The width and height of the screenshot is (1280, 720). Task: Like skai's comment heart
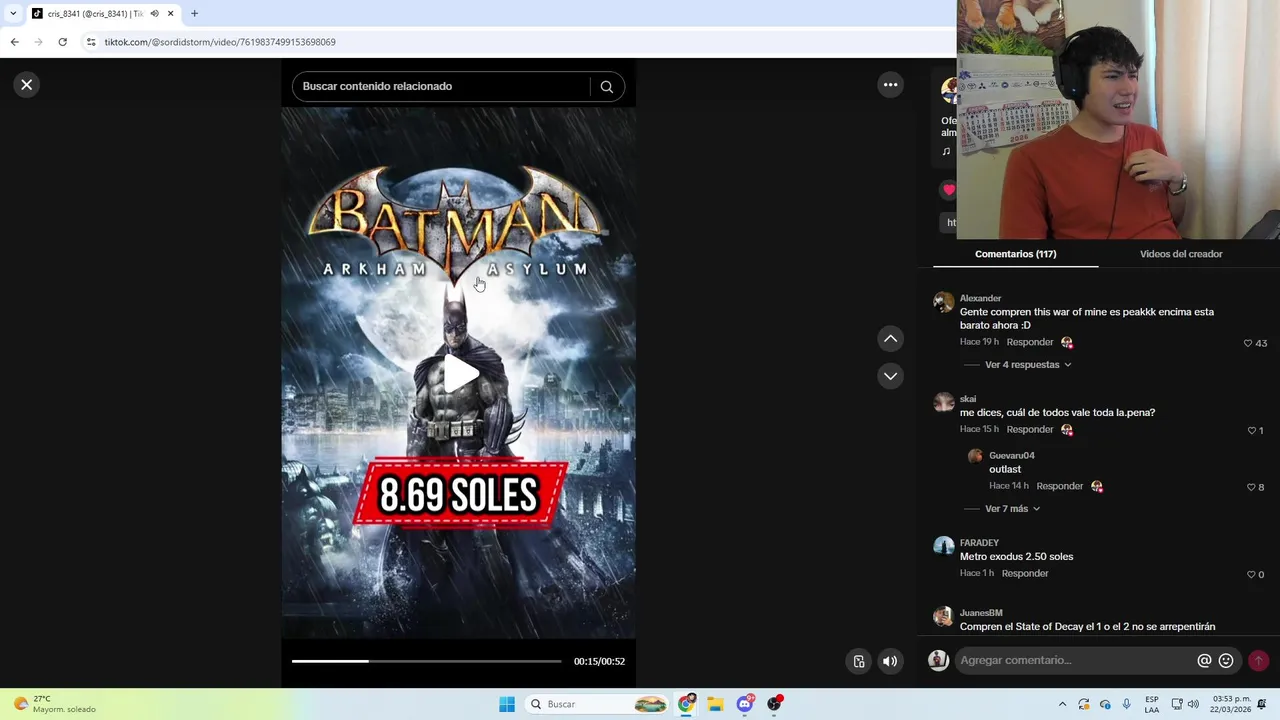coord(1251,430)
